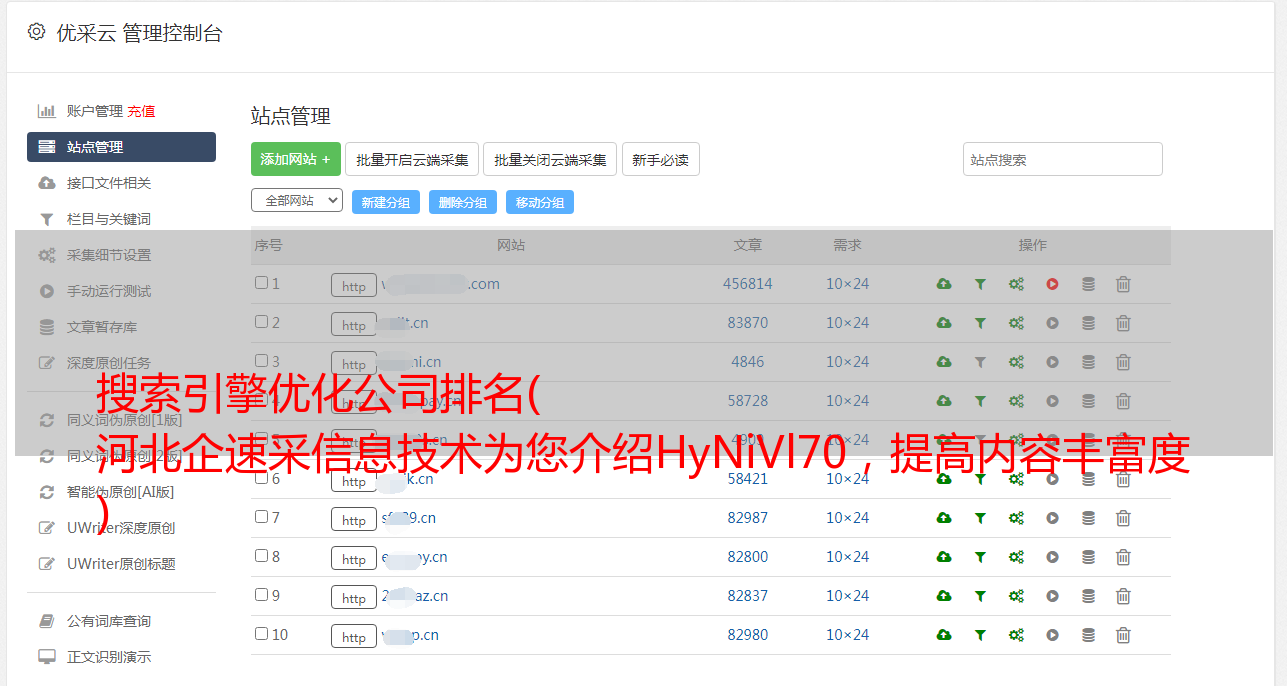Click the green 添加网站 + button
This screenshot has height=686, width=1287.
(x=296, y=159)
